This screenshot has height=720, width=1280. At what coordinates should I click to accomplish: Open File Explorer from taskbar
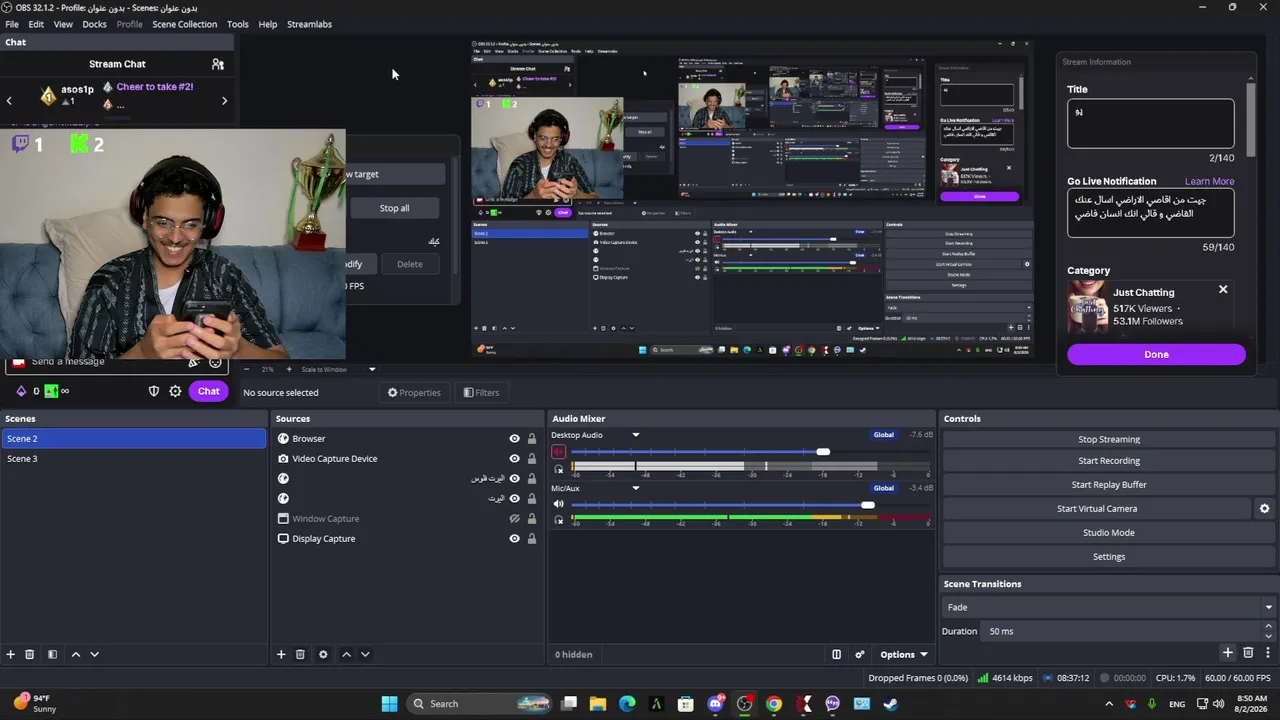tap(598, 704)
